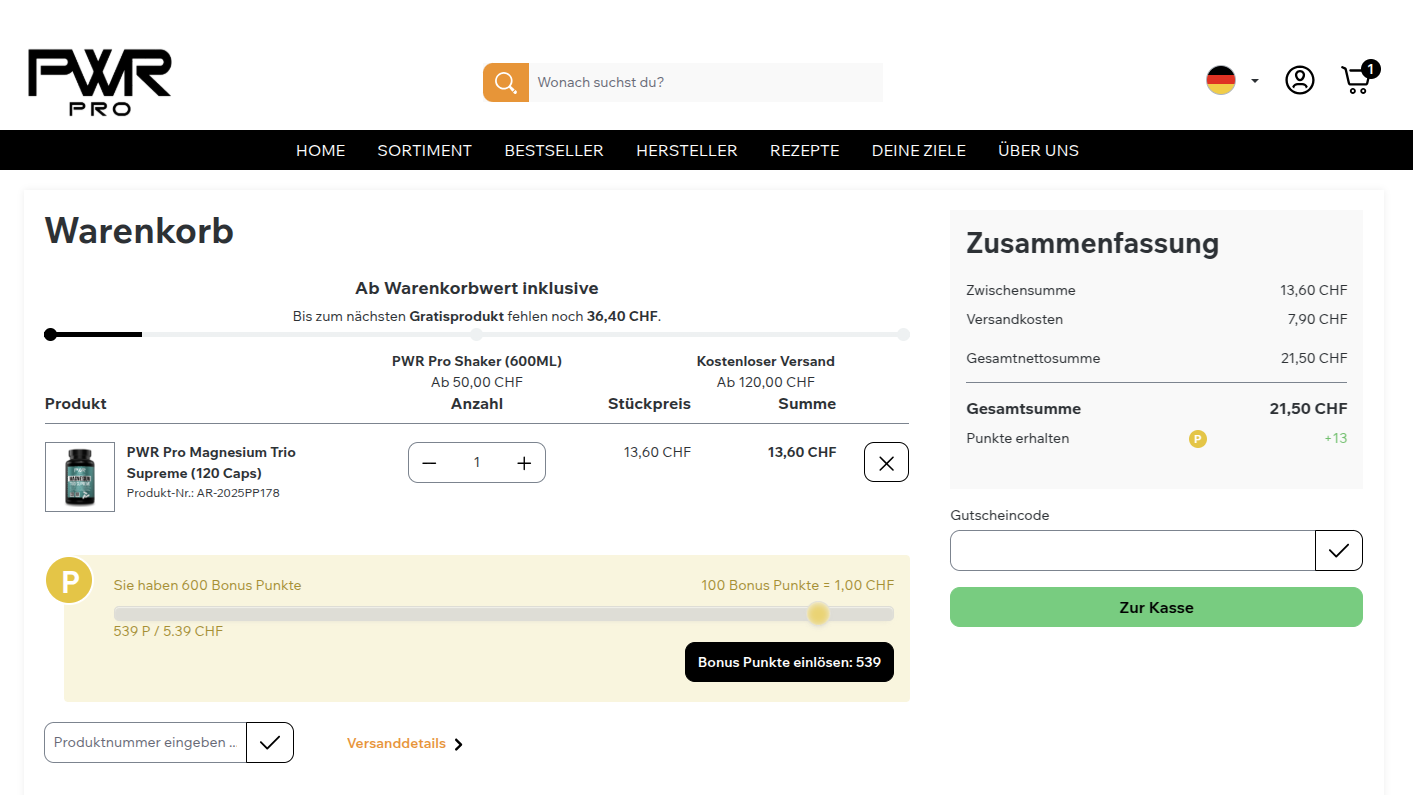Image resolution: width=1413 pixels, height=795 pixels.
Task: Click the Zusammenfassung heading
Action: coord(1093,243)
